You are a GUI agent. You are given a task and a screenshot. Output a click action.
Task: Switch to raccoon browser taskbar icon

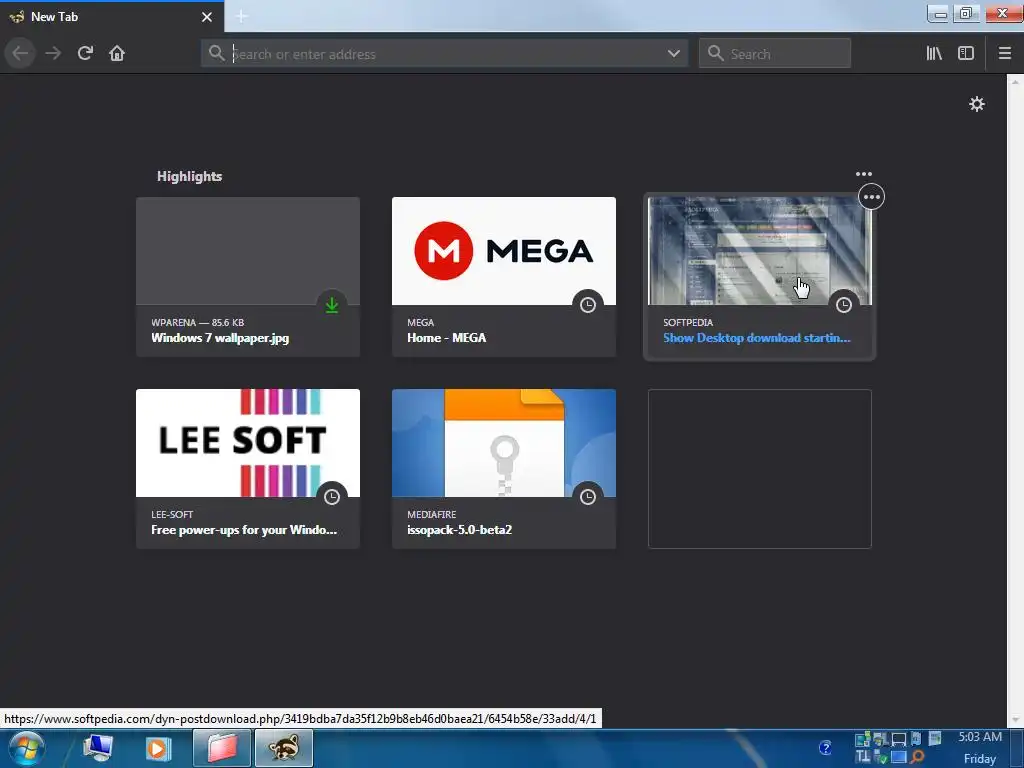(x=283, y=748)
